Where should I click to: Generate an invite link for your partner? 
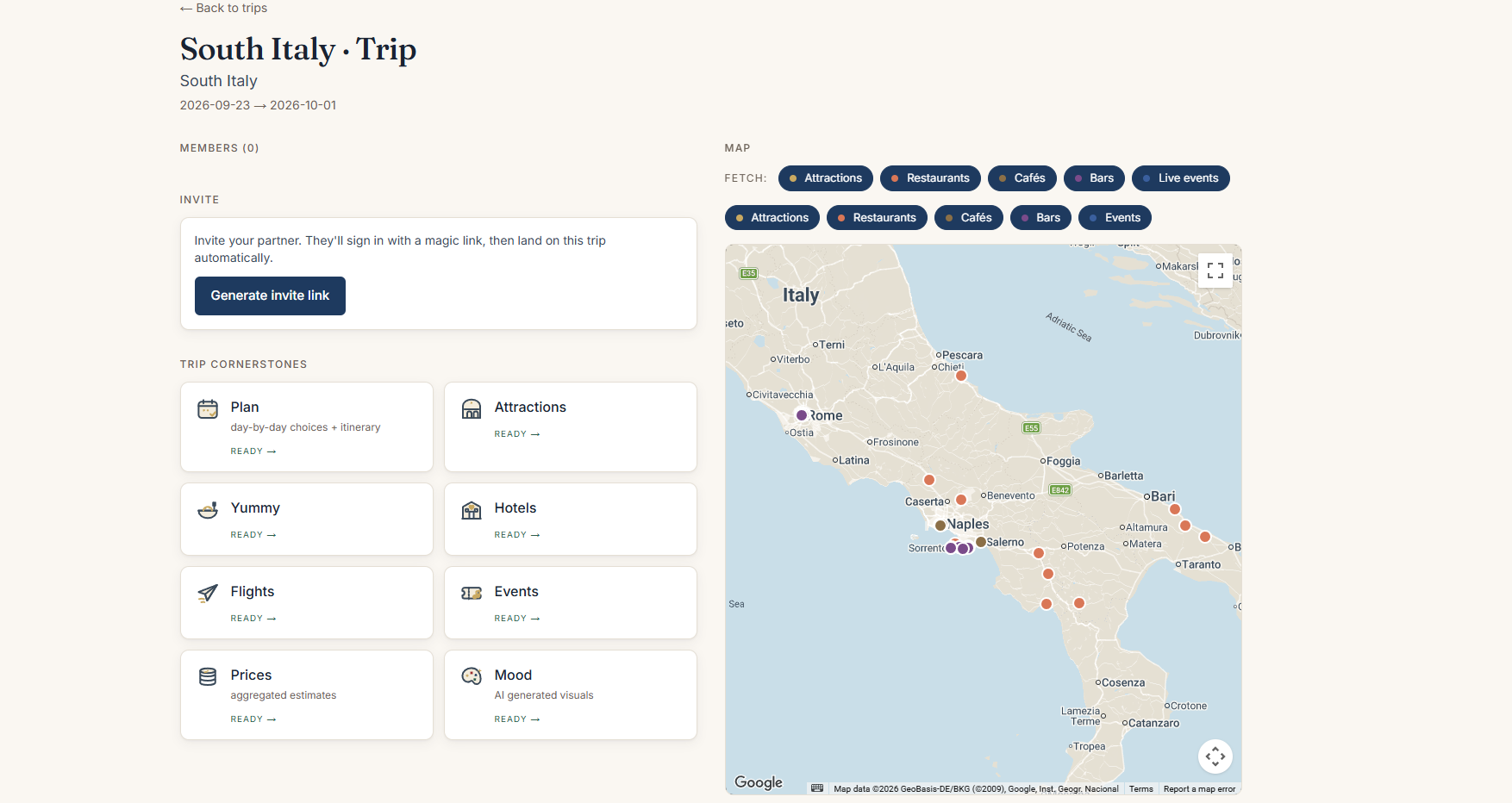(x=270, y=296)
